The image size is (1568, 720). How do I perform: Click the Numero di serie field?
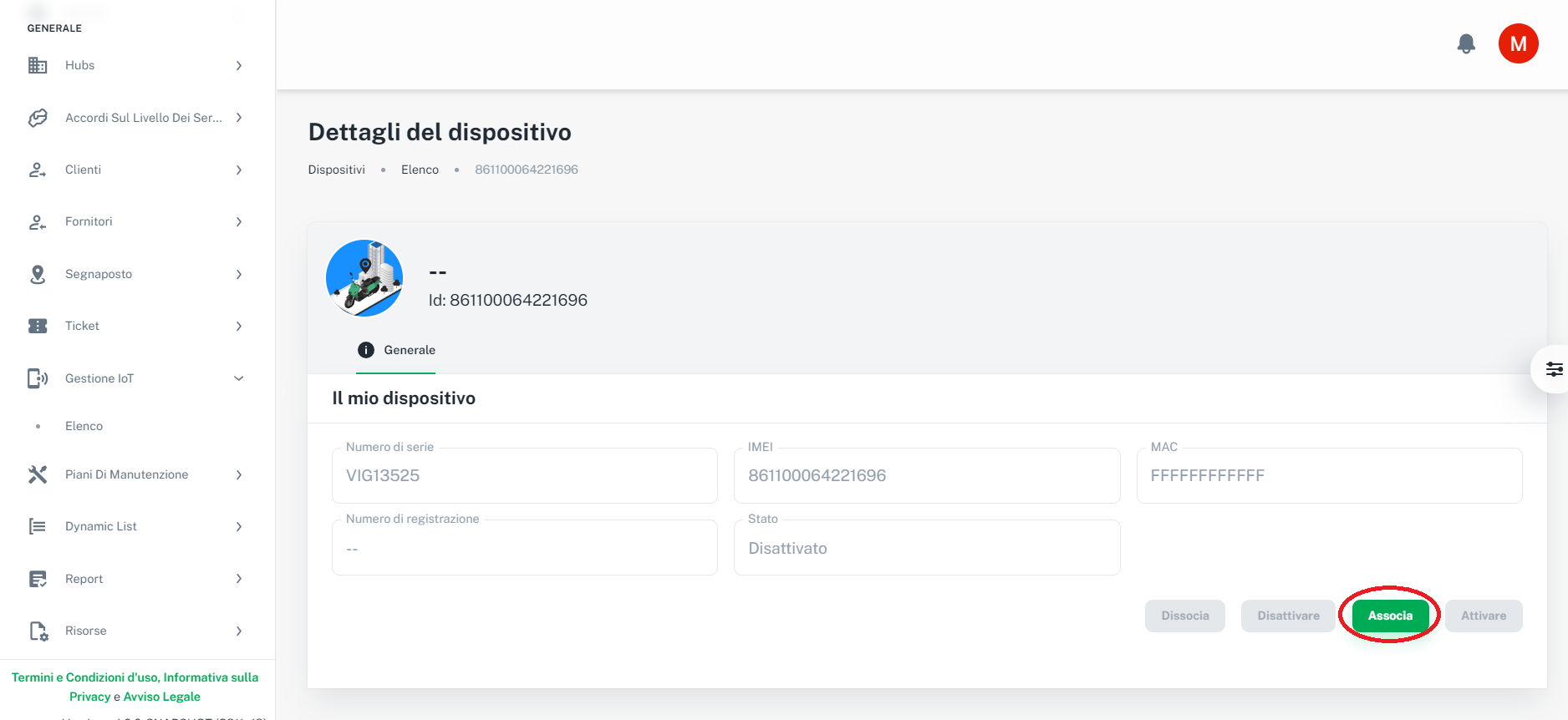tap(524, 475)
